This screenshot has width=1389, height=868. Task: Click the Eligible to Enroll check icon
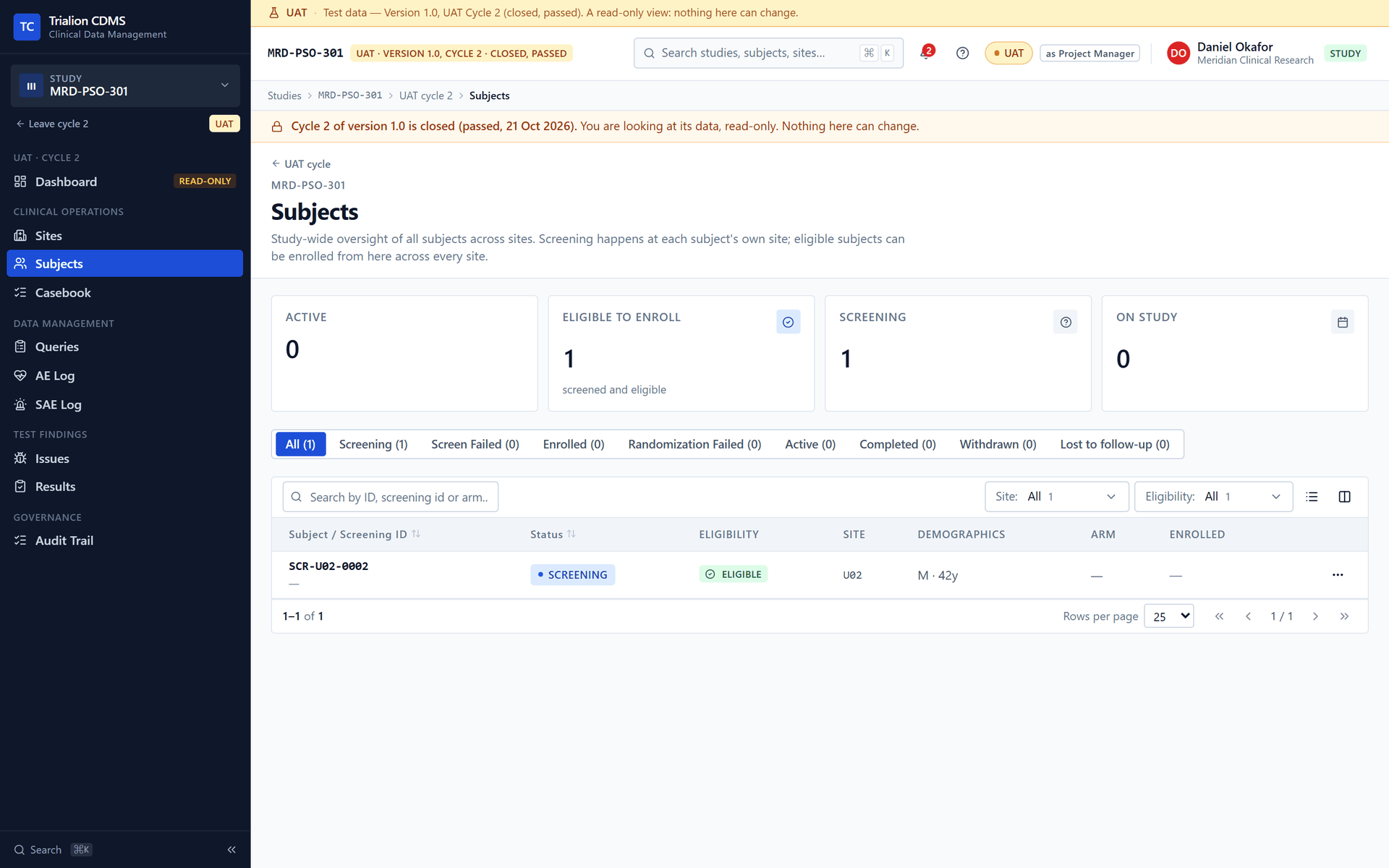(788, 322)
